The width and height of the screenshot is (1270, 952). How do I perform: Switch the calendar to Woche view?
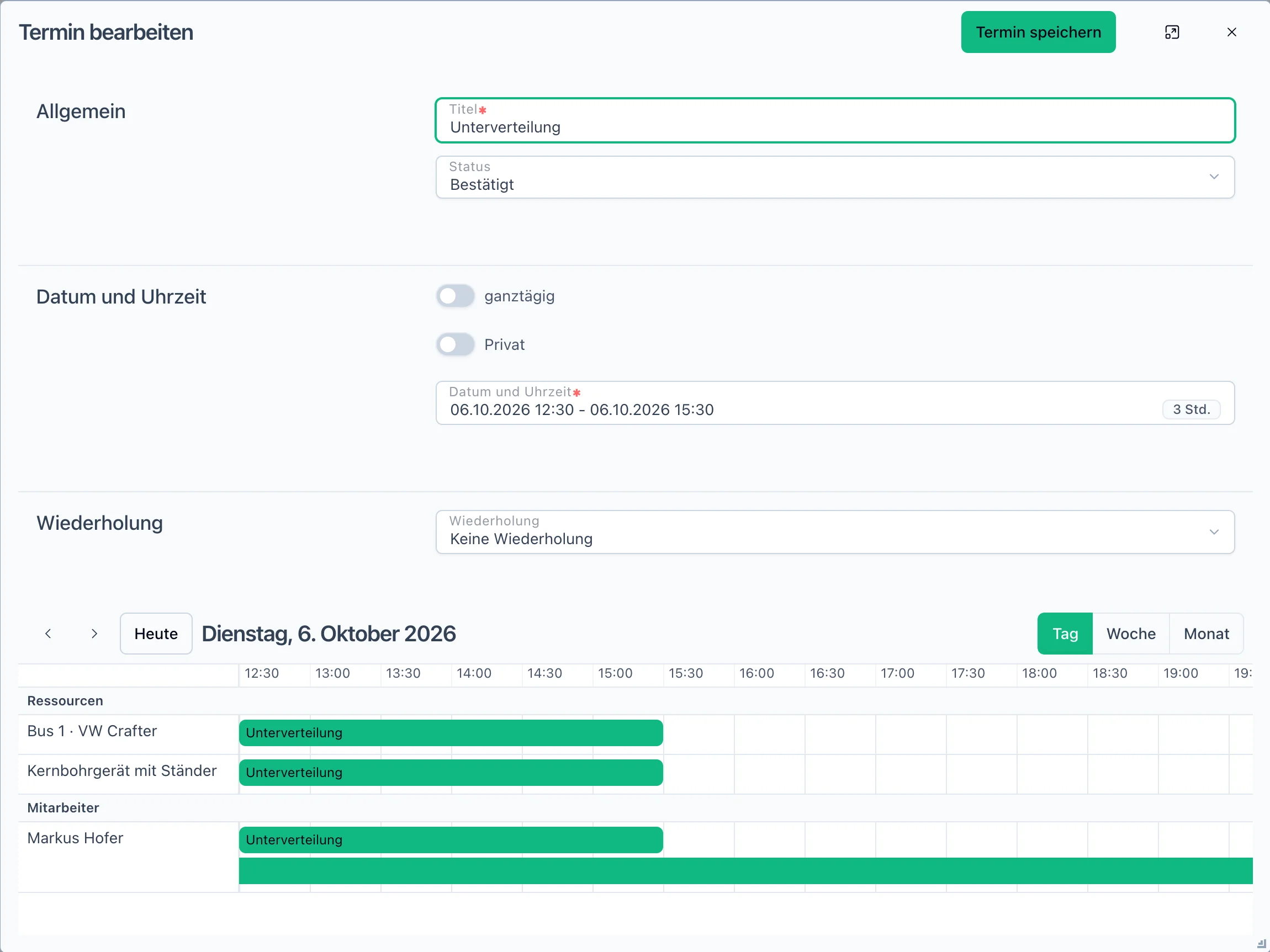pyautogui.click(x=1130, y=634)
